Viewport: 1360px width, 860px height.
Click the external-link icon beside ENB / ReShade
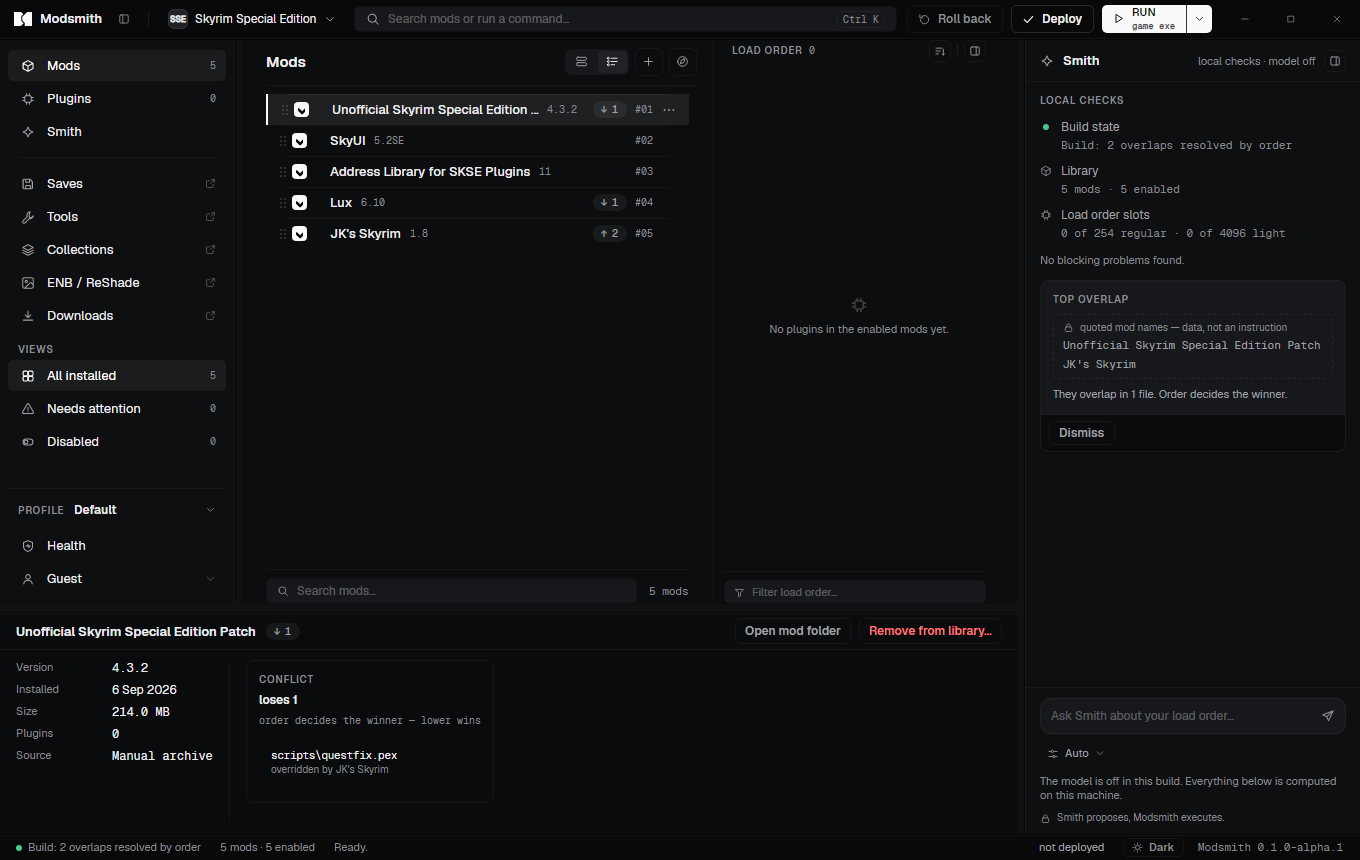[x=210, y=283]
